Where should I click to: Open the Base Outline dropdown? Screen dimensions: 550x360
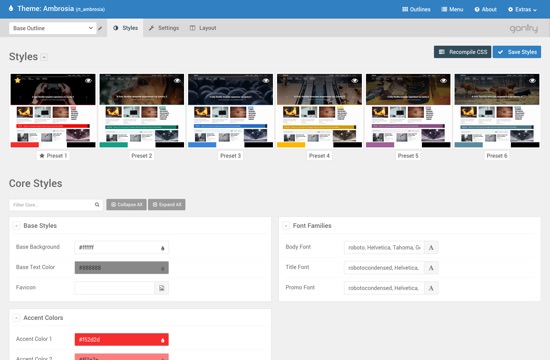(x=53, y=28)
